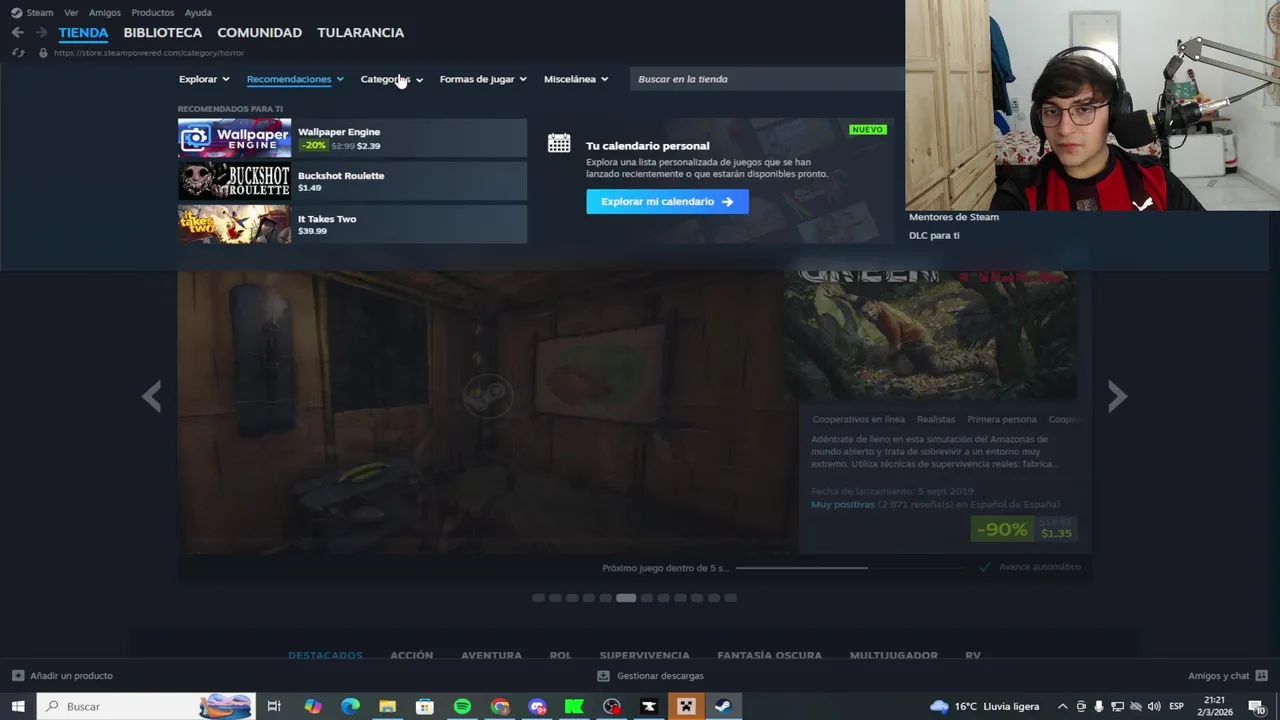Switch to the COMUNIDAD tab
This screenshot has width=1280, height=720.
(259, 32)
